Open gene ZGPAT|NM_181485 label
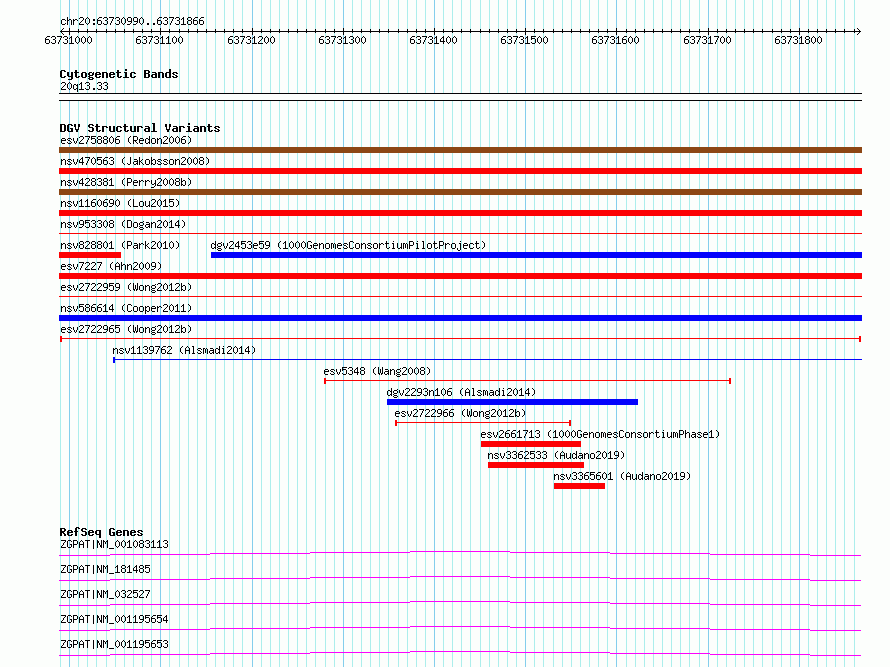Screen dimensions: 890x667 point(105,569)
